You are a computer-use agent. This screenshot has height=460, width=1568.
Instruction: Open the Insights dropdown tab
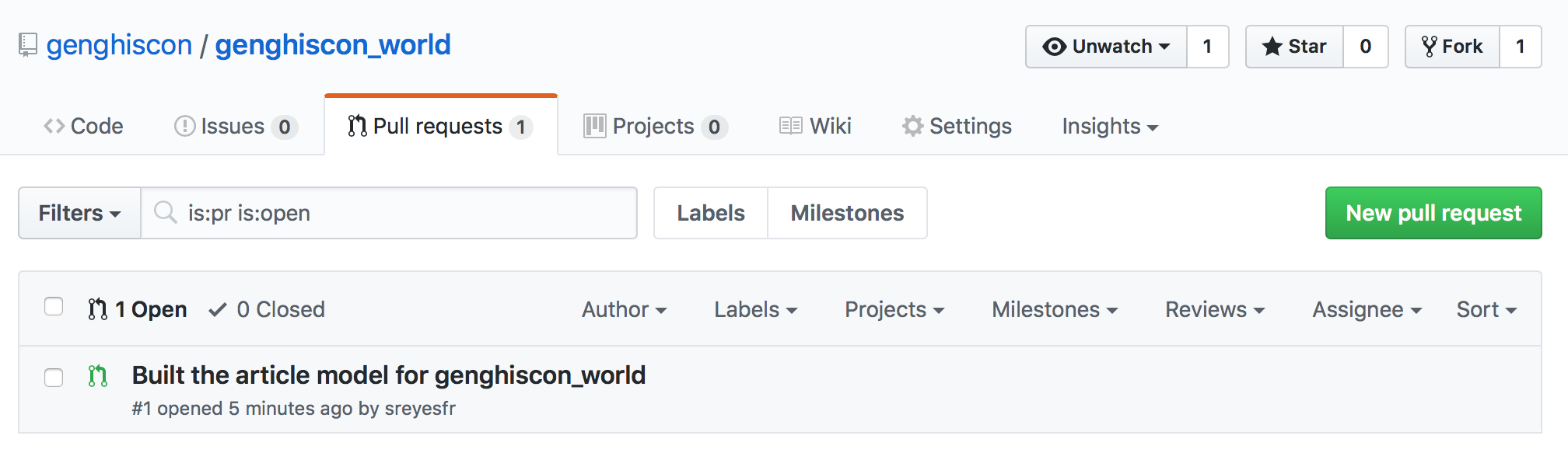1110,126
